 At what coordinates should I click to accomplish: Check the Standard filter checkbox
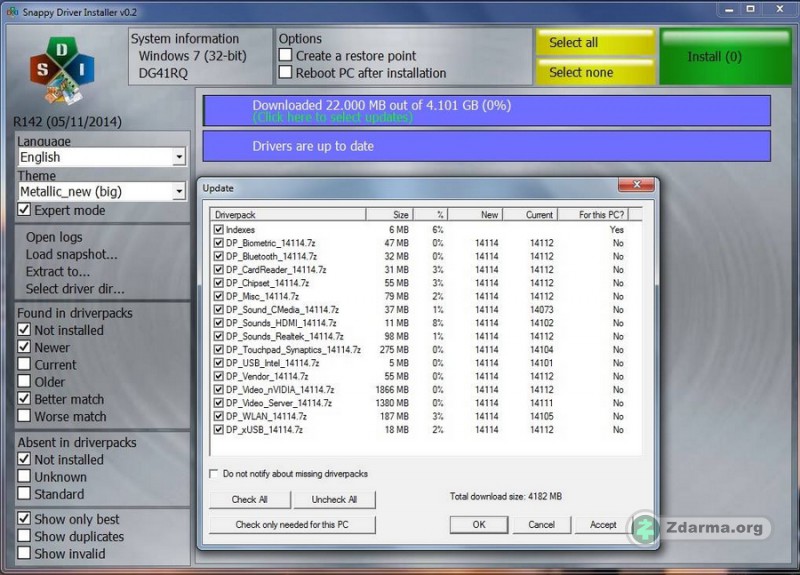tap(24, 493)
